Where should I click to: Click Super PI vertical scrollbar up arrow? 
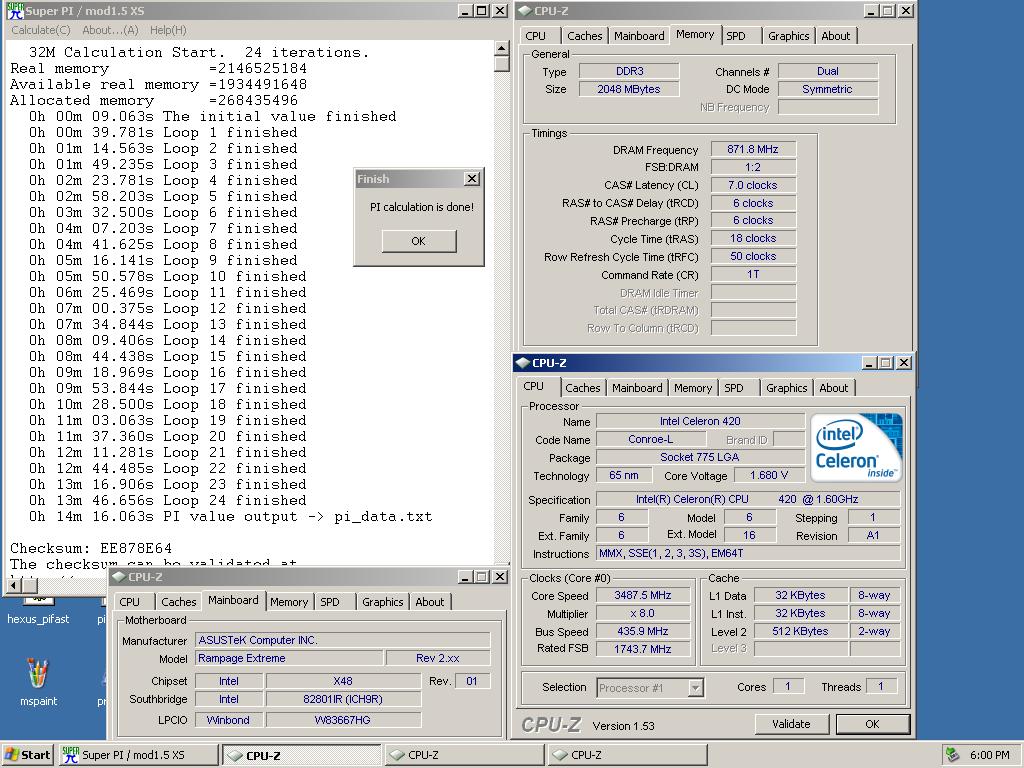[x=501, y=48]
